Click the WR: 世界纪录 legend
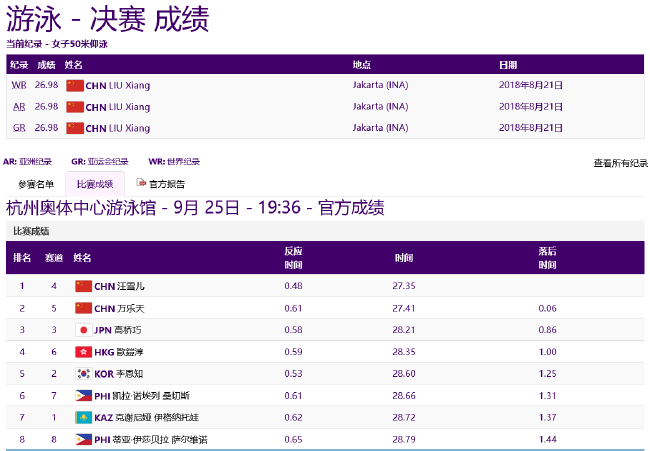 pyautogui.click(x=174, y=162)
